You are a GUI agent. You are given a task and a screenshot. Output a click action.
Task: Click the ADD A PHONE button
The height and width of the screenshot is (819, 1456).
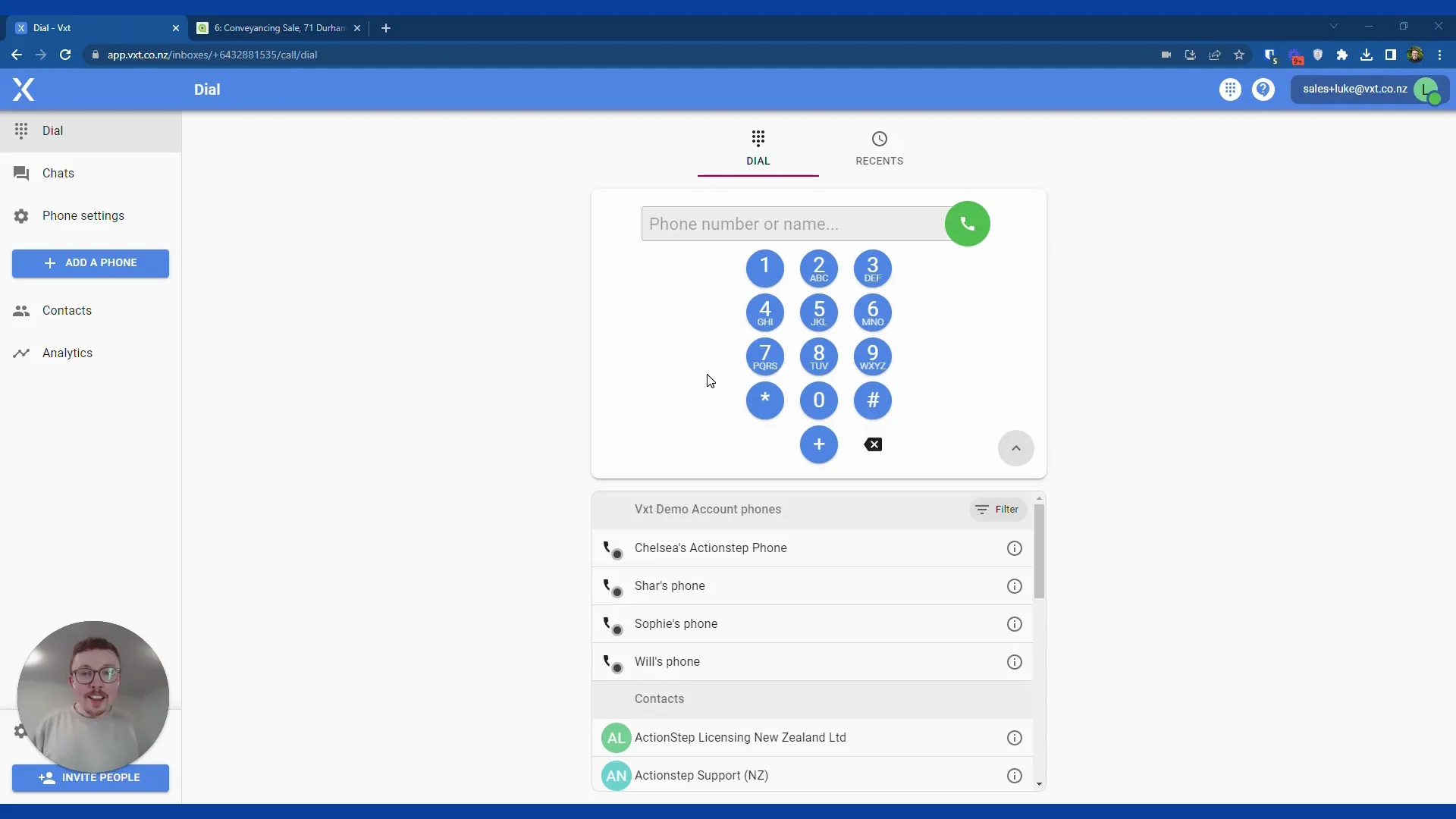(x=90, y=263)
